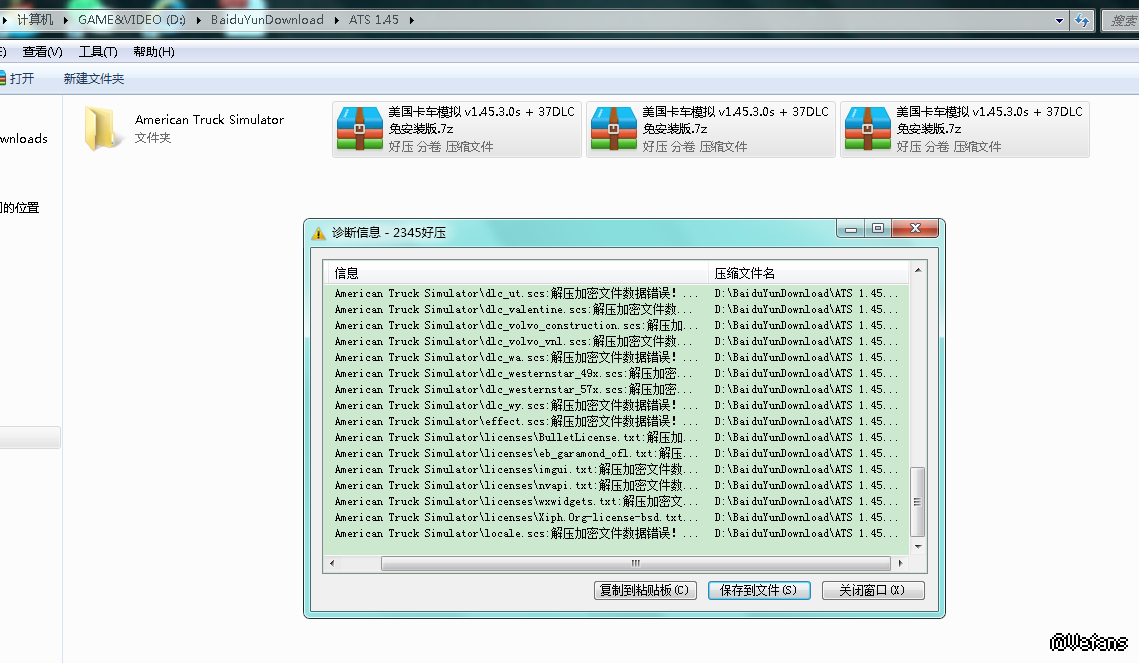The height and width of the screenshot is (663, 1139).
Task: Click the search box at top right
Action: coord(1121,20)
